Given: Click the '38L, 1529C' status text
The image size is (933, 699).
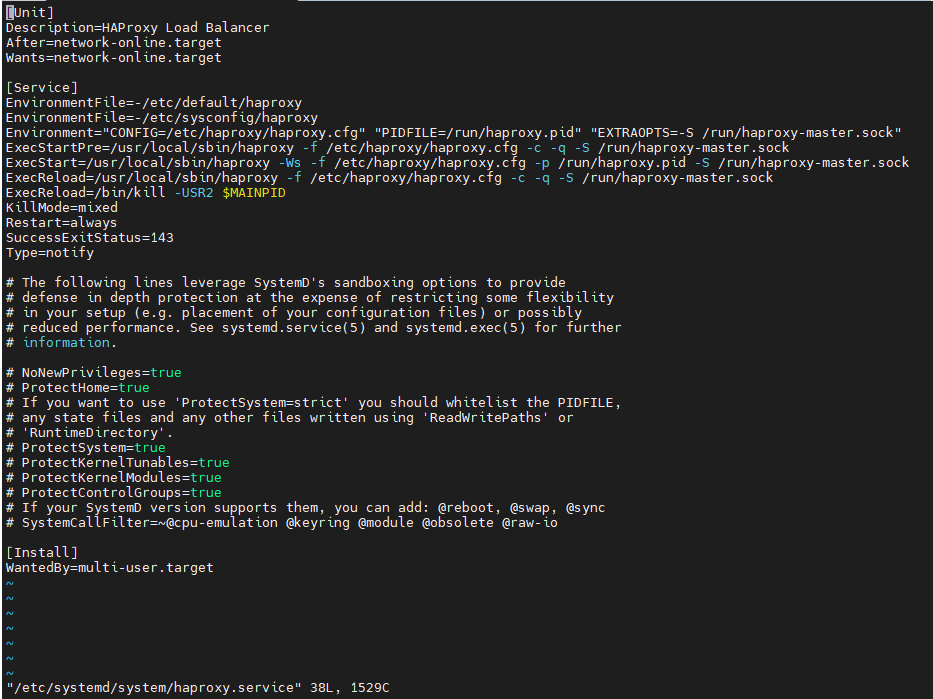Looking at the screenshot, I should coord(350,688).
